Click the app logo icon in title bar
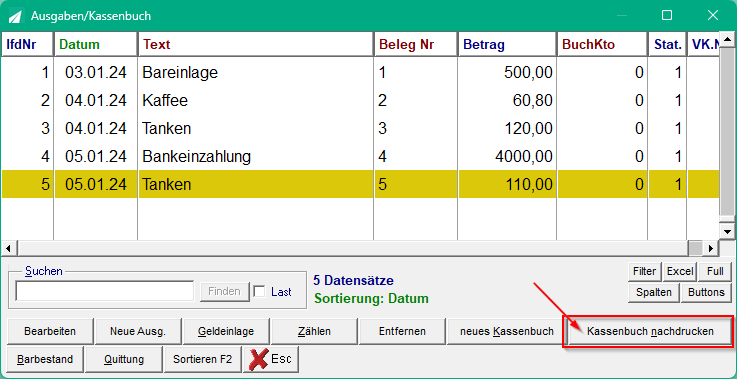Screen dimensions: 737x379 coord(16,16)
